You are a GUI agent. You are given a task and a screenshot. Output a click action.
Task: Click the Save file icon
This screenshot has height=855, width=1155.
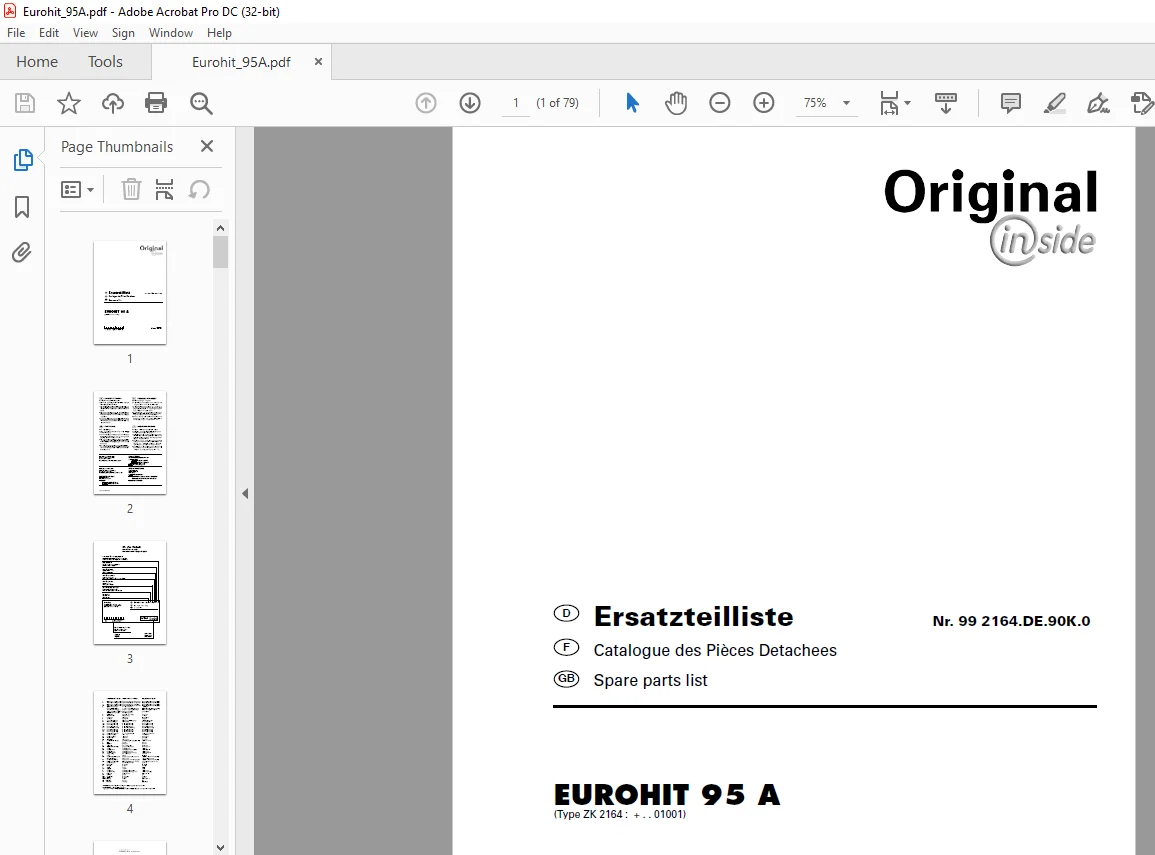click(x=25, y=103)
